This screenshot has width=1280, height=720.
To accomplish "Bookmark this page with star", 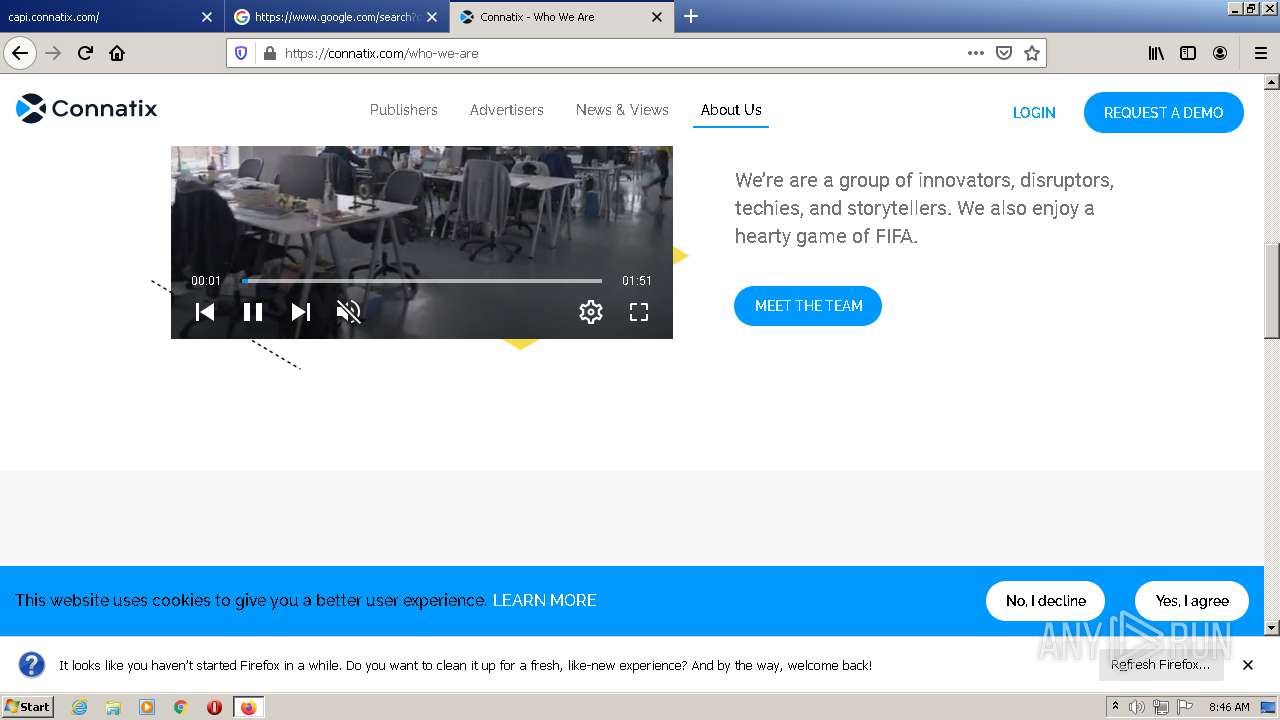I will (1032, 53).
